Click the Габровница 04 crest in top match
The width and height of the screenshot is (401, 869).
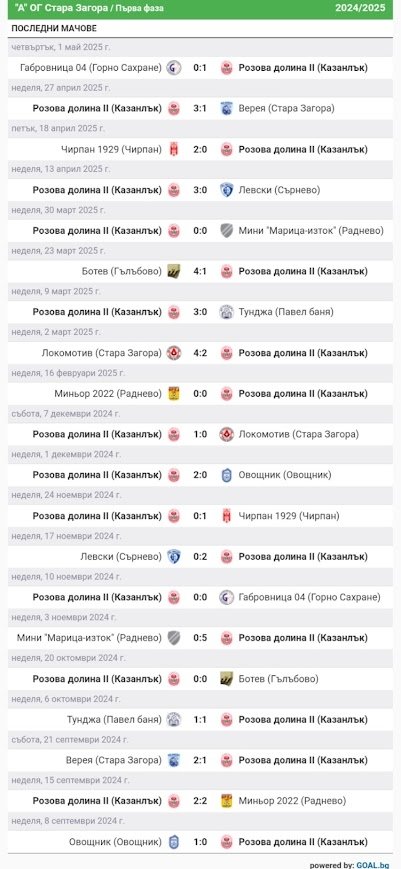[x=174, y=68]
